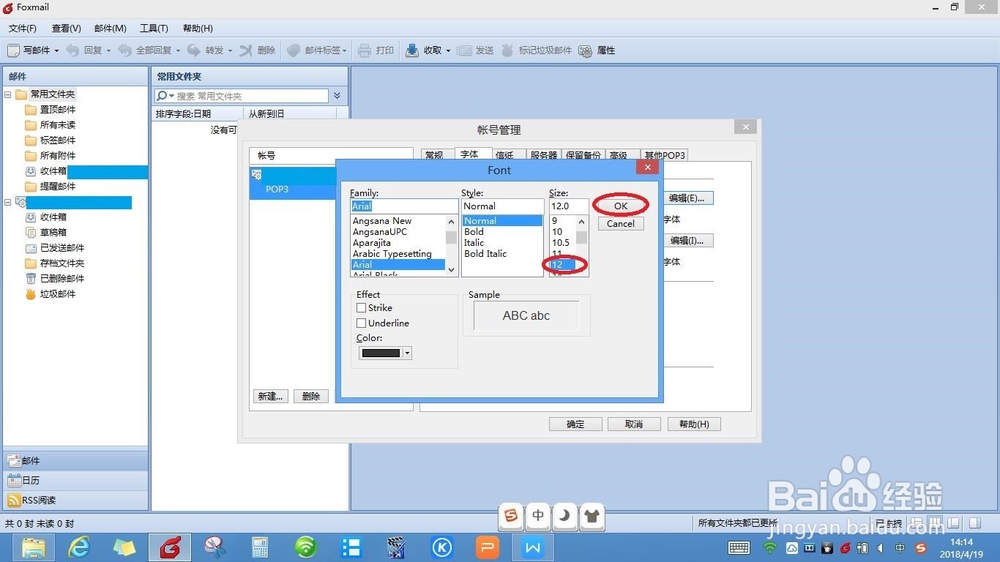The height and width of the screenshot is (562, 1000).
Task: Open the mail tag (邮件标签) dropdown arrow
Action: pyautogui.click(x=344, y=50)
